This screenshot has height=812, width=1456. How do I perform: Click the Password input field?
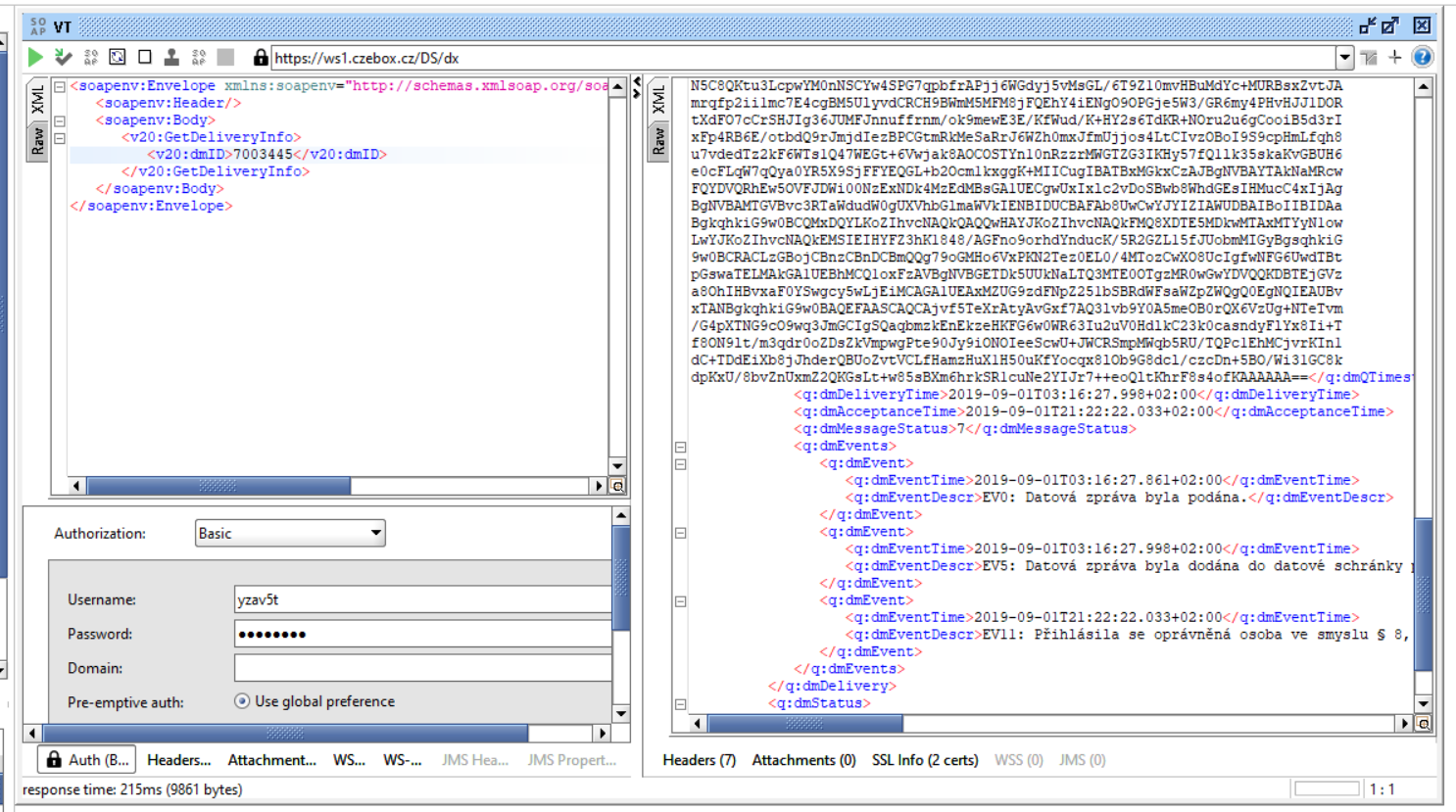[x=421, y=634]
